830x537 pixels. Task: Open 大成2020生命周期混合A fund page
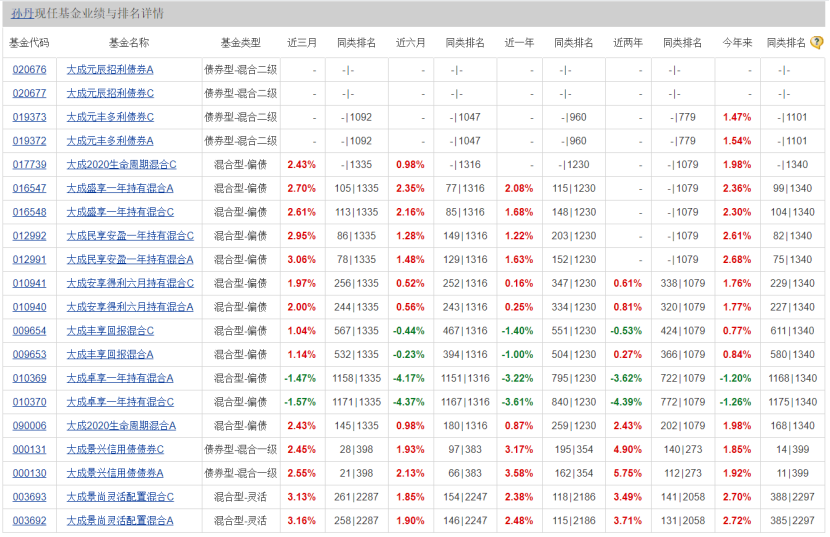122,426
